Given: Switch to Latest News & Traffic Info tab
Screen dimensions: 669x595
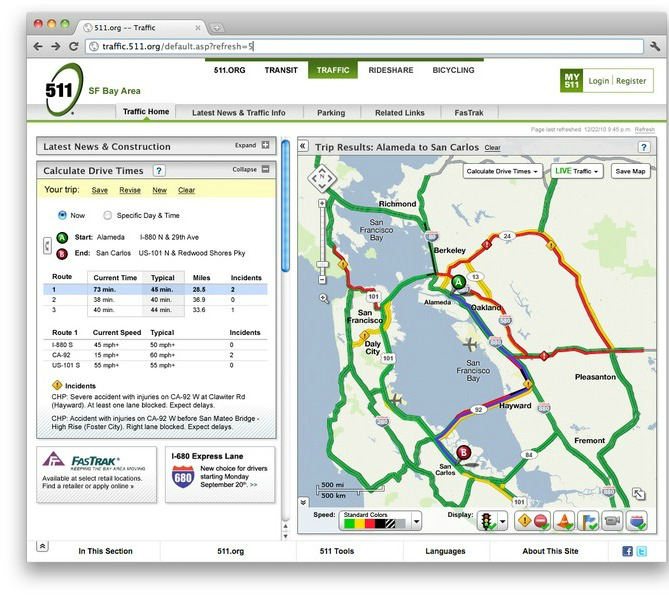Looking at the screenshot, I should tap(239, 113).
